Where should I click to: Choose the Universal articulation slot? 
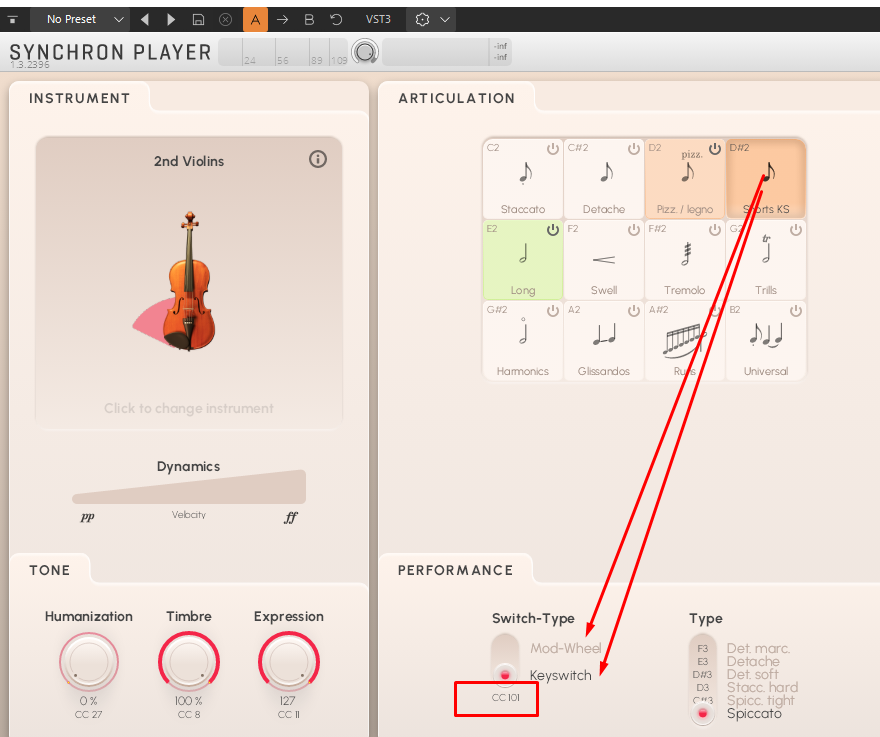(766, 341)
